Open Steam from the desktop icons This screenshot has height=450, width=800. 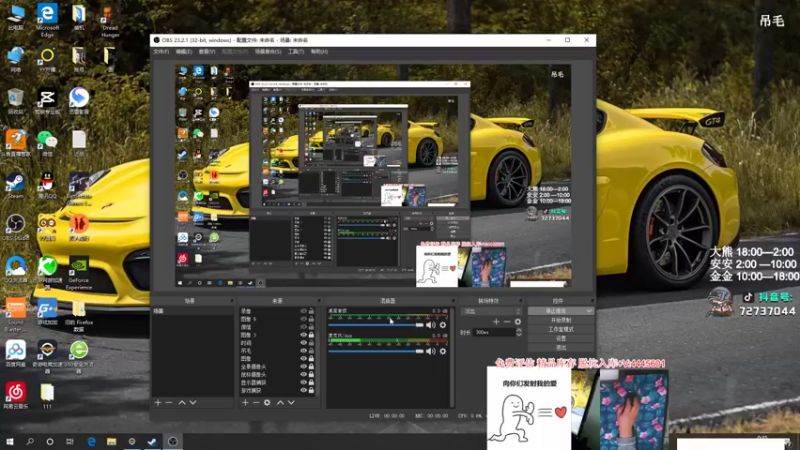click(15, 182)
